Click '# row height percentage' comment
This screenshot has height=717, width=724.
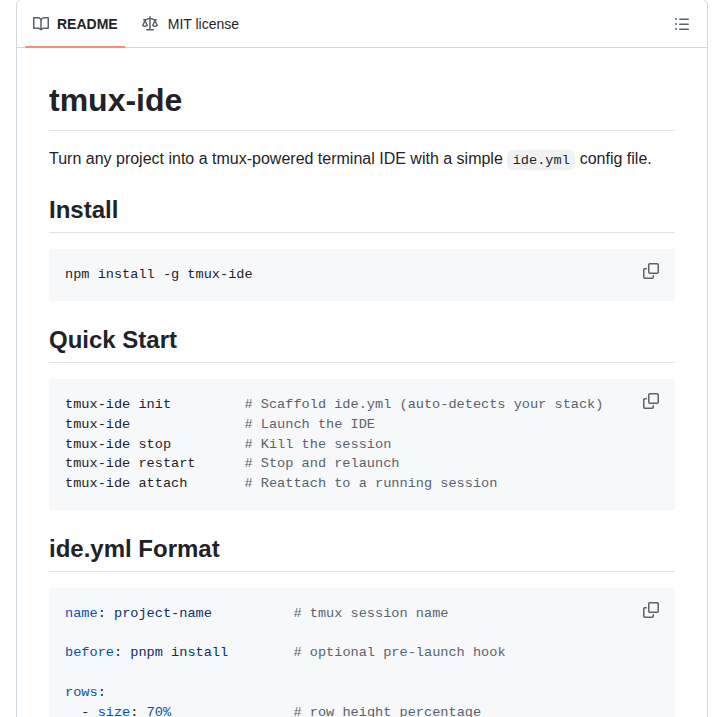(x=387, y=711)
